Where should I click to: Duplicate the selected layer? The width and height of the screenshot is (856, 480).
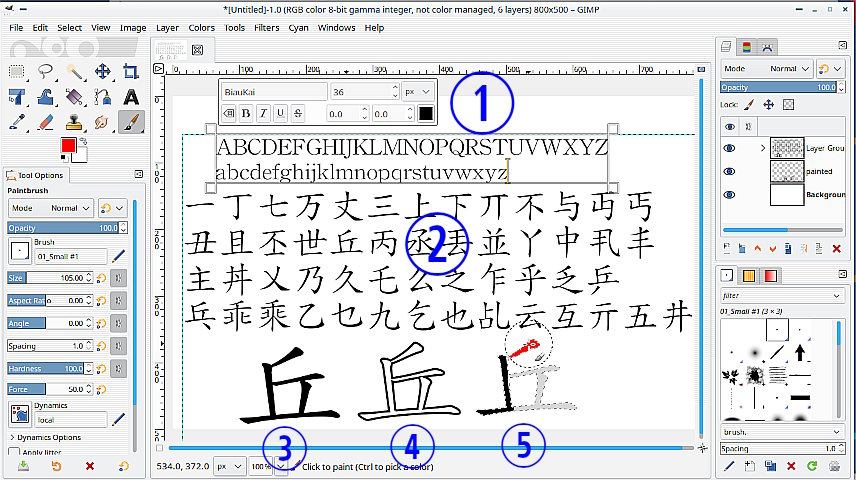[788, 249]
